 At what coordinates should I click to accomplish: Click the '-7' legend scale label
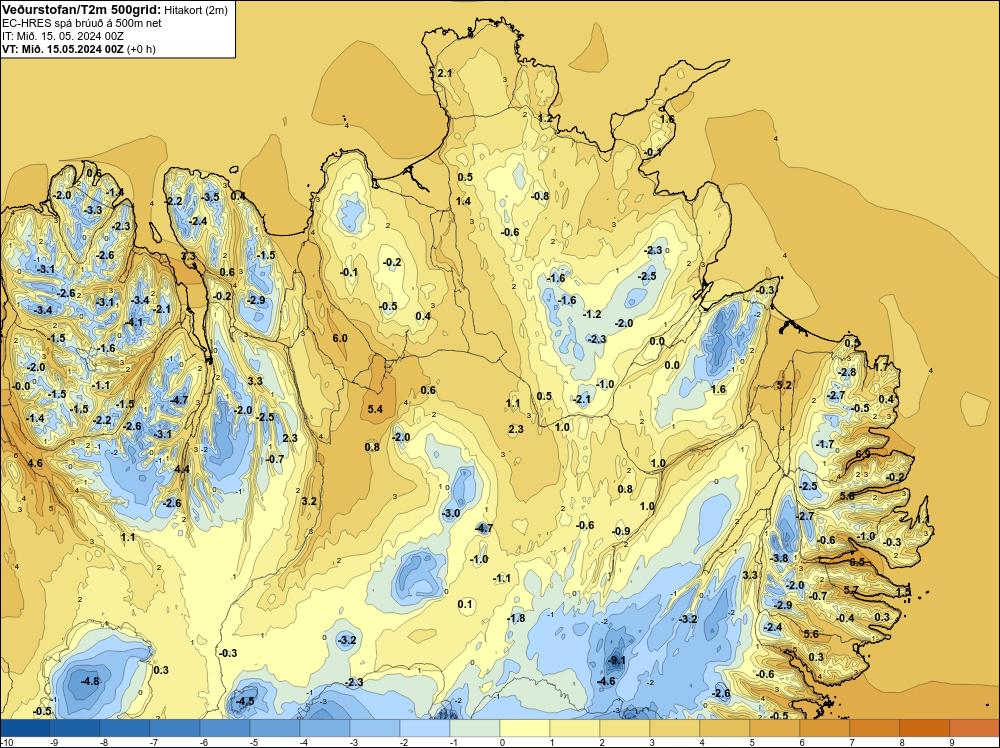(x=153, y=742)
